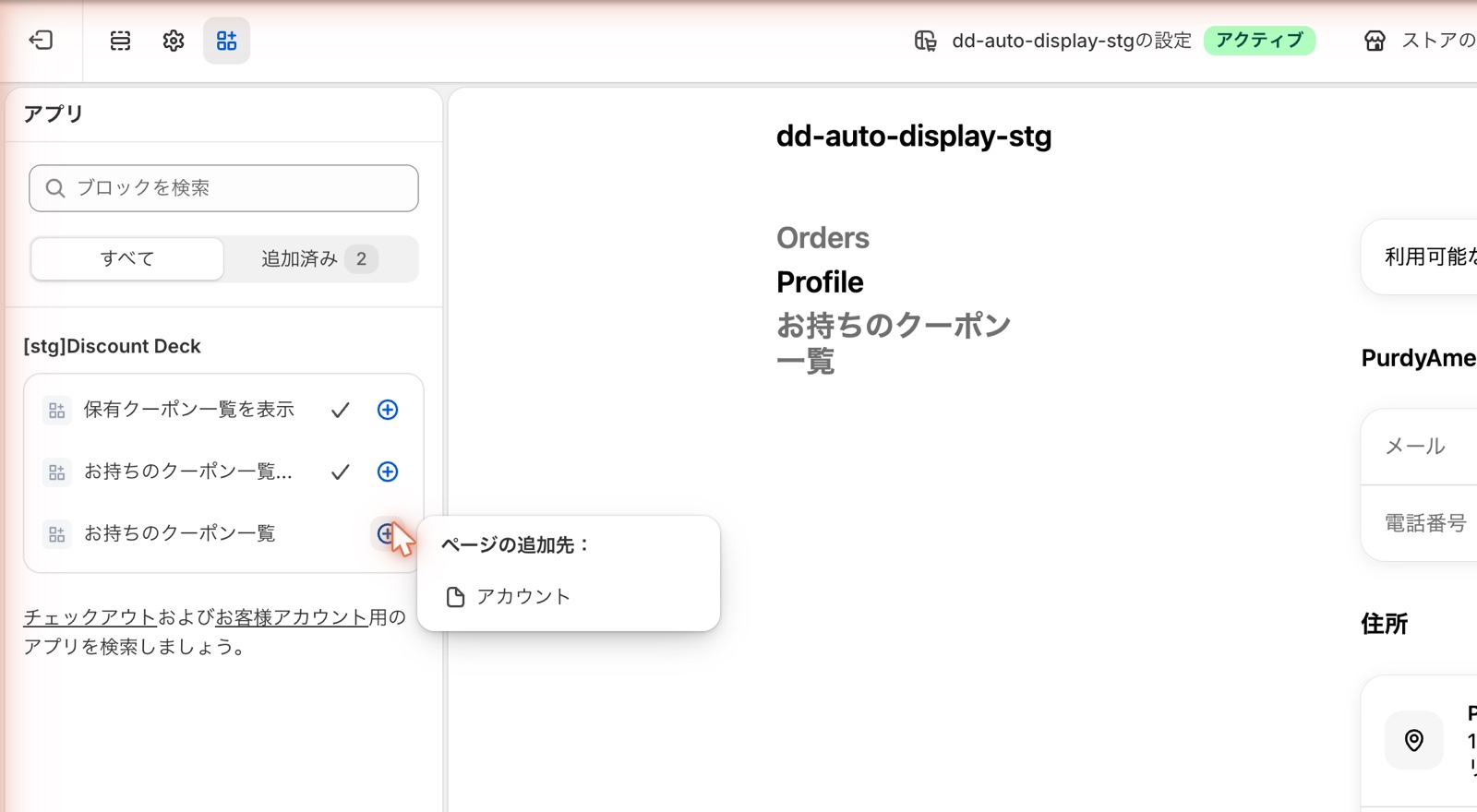
Task: Click the map pin icon under 住所
Action: coord(1413,740)
